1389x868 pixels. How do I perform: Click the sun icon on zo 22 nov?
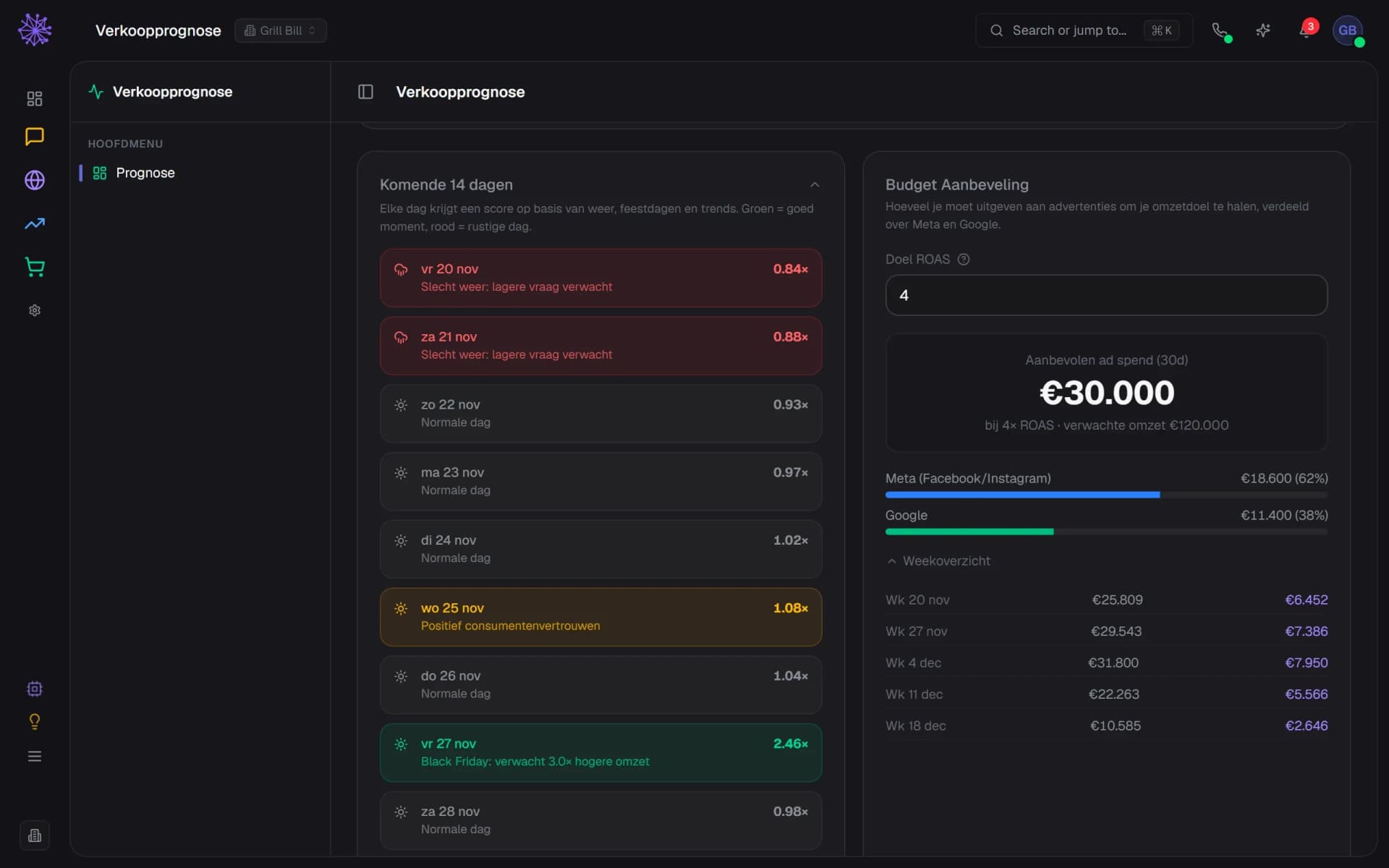(x=401, y=405)
